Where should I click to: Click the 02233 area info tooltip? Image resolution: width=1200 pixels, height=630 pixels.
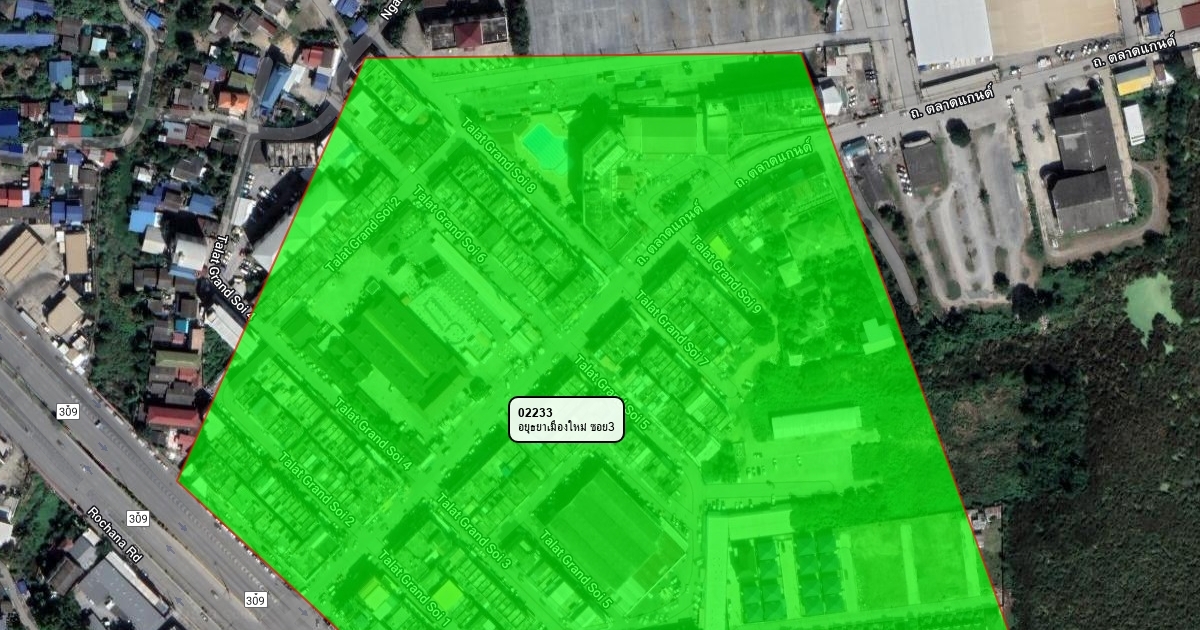point(566,420)
